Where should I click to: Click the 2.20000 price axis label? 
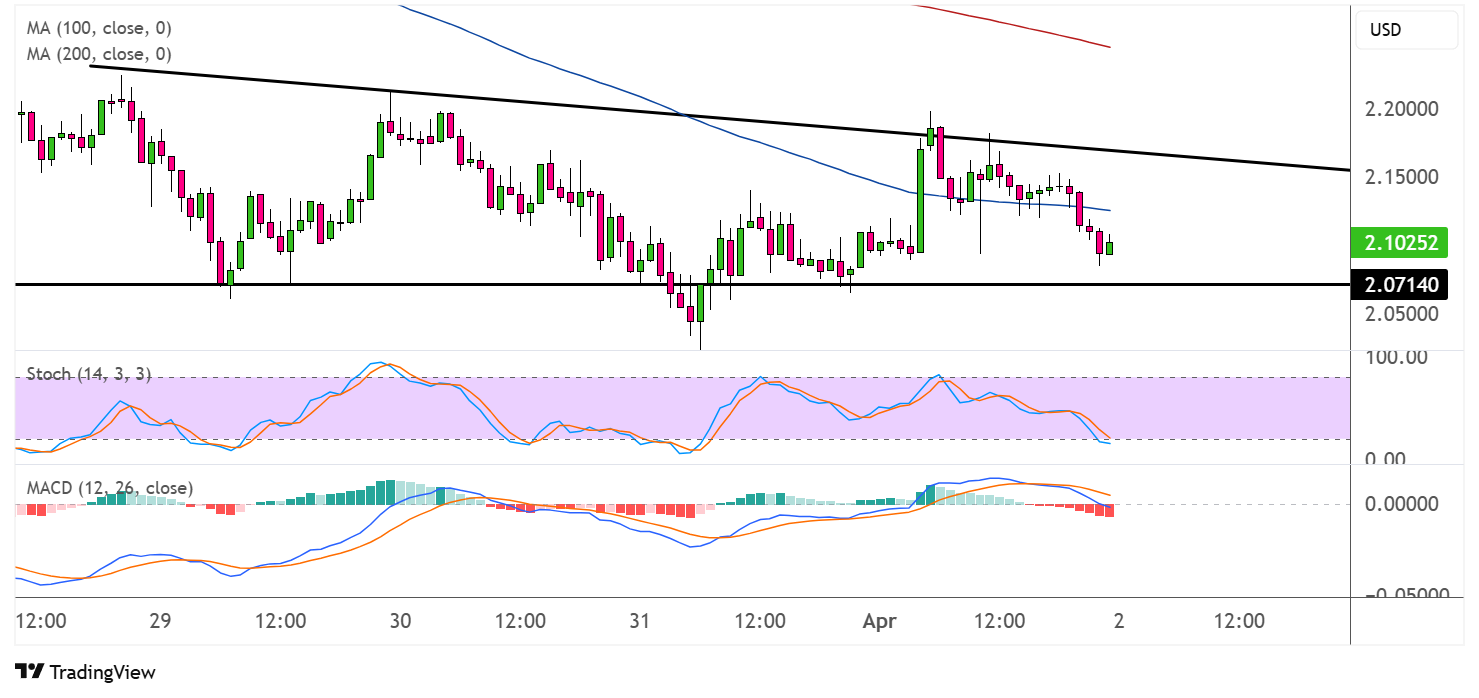click(x=1403, y=108)
